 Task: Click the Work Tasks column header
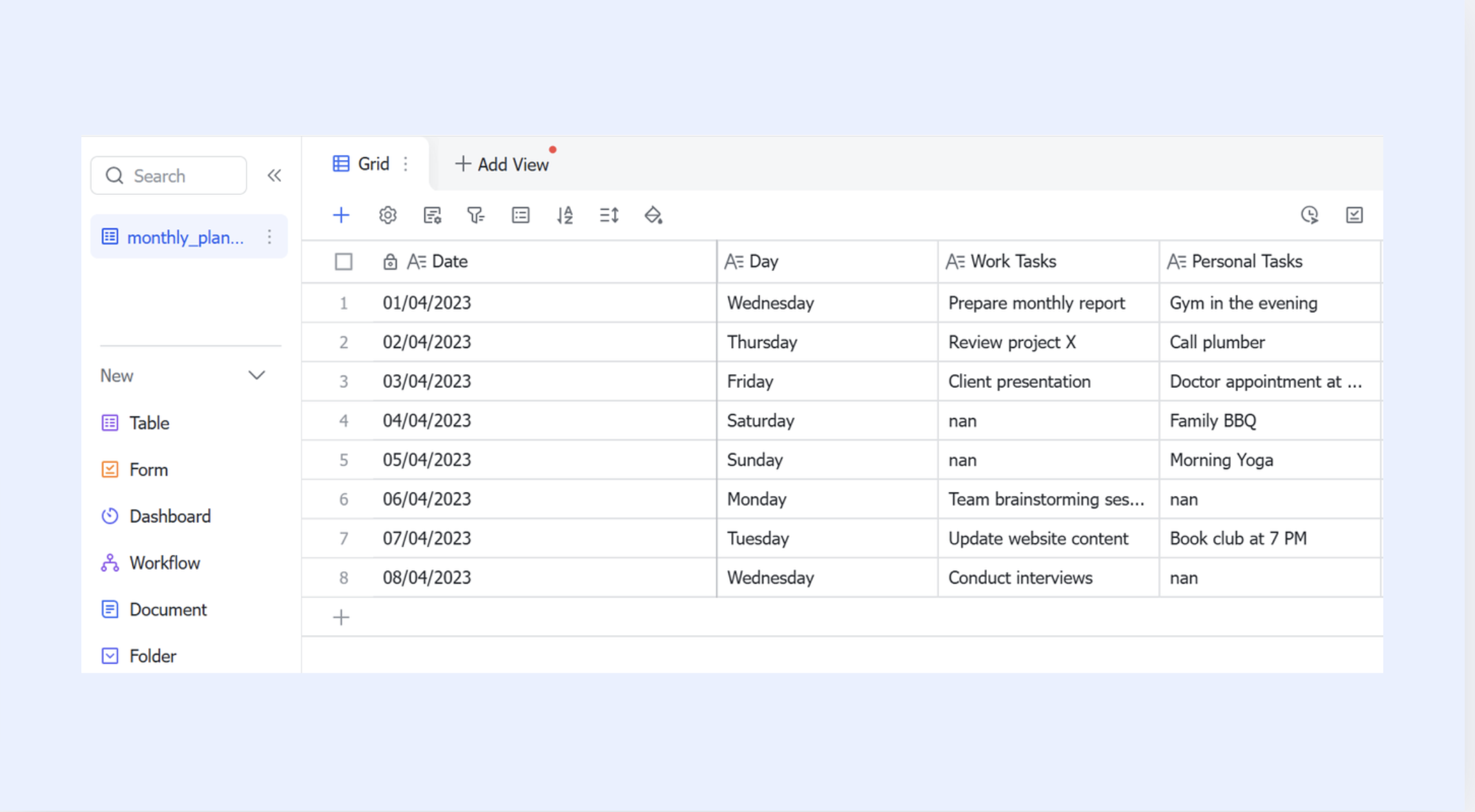[x=1049, y=261]
